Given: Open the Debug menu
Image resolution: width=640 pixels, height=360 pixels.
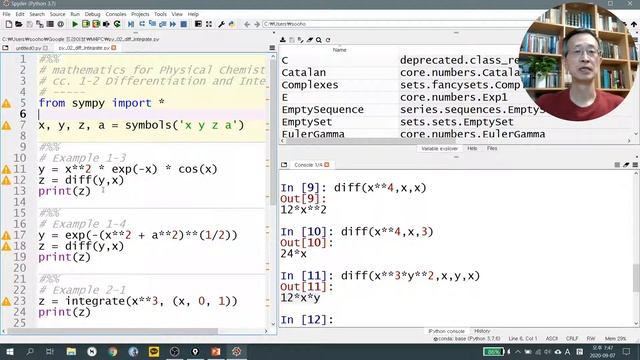Looking at the screenshot, I should point(93,14).
